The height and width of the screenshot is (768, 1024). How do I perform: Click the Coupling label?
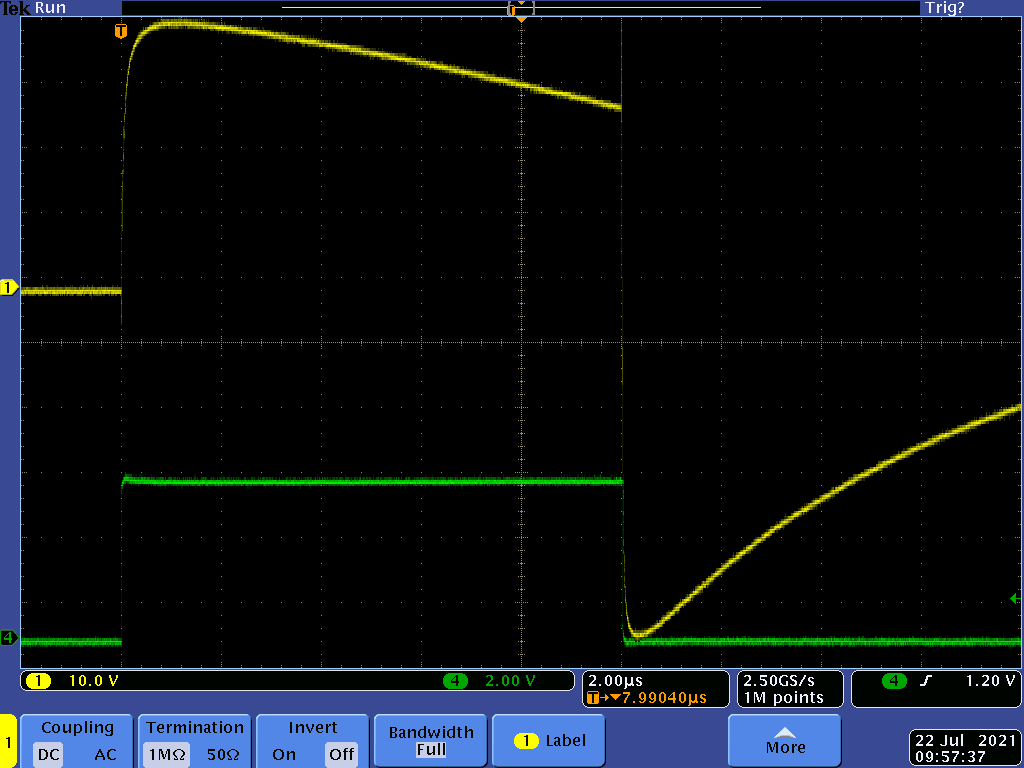[x=77, y=728]
